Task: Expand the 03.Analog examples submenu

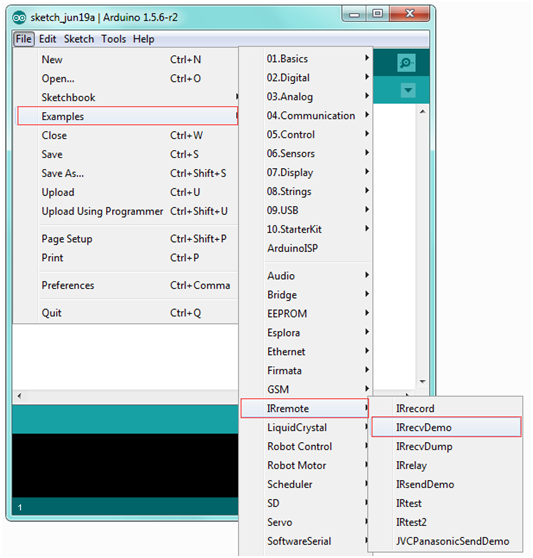Action: coord(306,96)
